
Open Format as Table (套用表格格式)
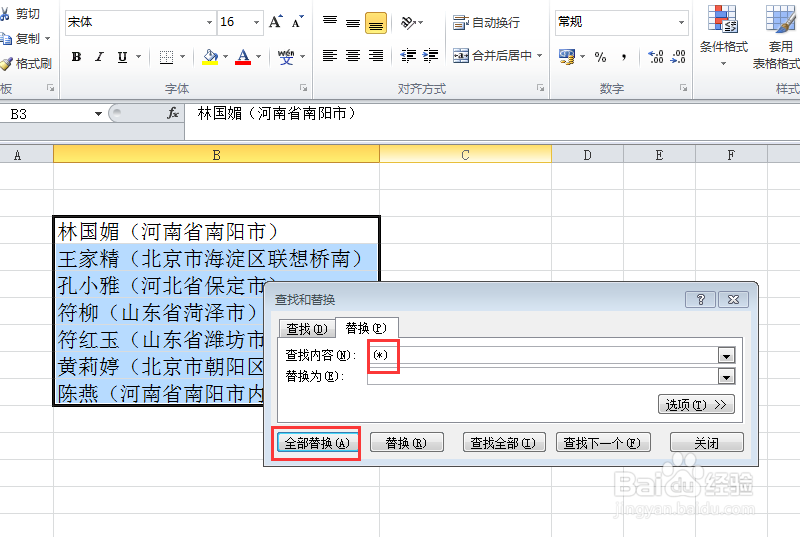click(x=778, y=37)
